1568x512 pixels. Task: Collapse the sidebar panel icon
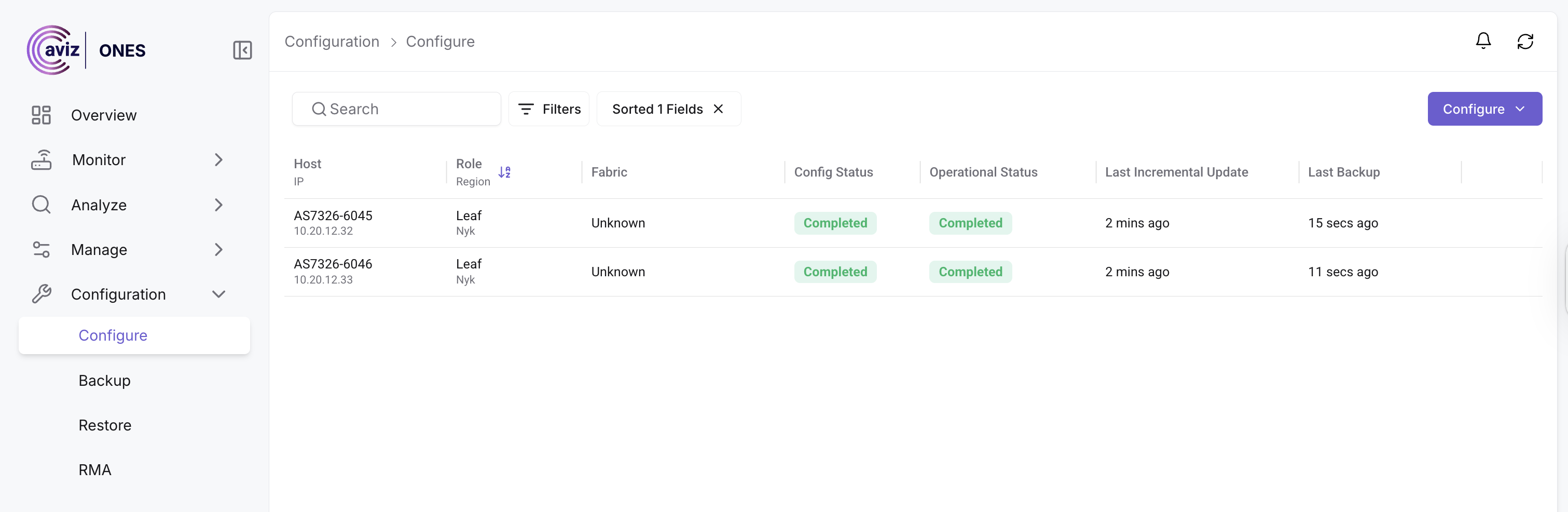[x=242, y=50]
